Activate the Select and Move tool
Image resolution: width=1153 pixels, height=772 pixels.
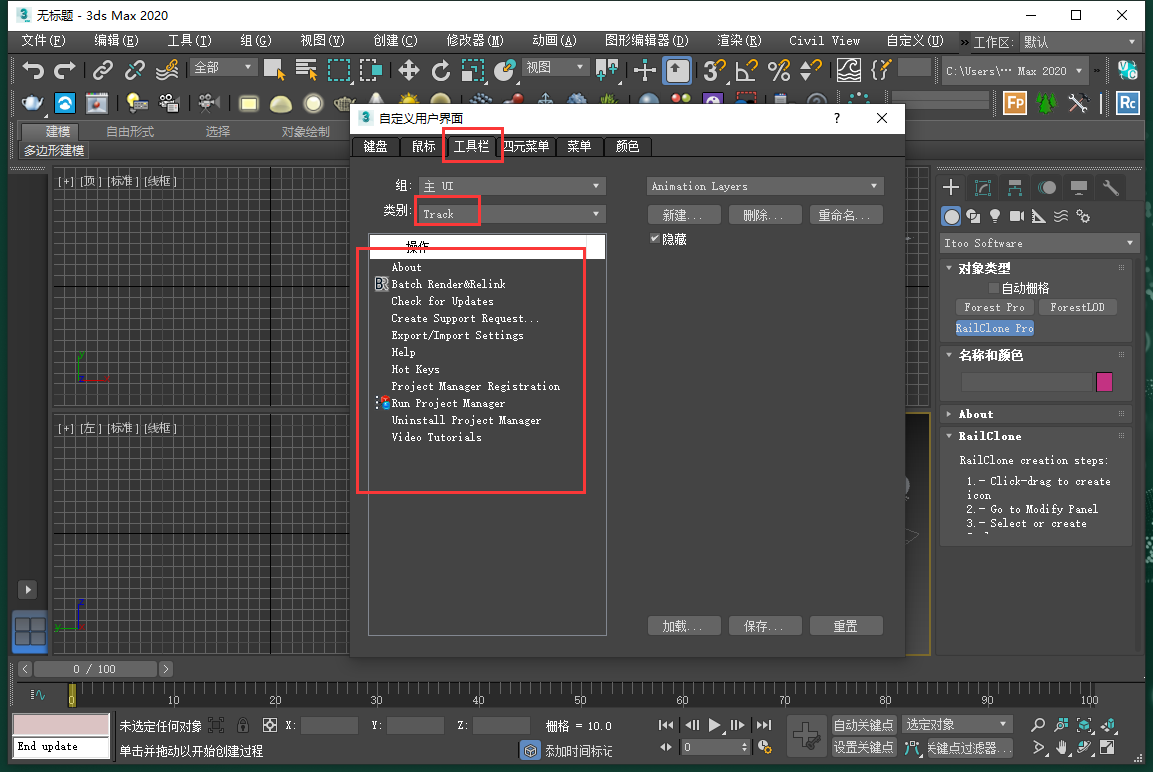[x=408, y=71]
